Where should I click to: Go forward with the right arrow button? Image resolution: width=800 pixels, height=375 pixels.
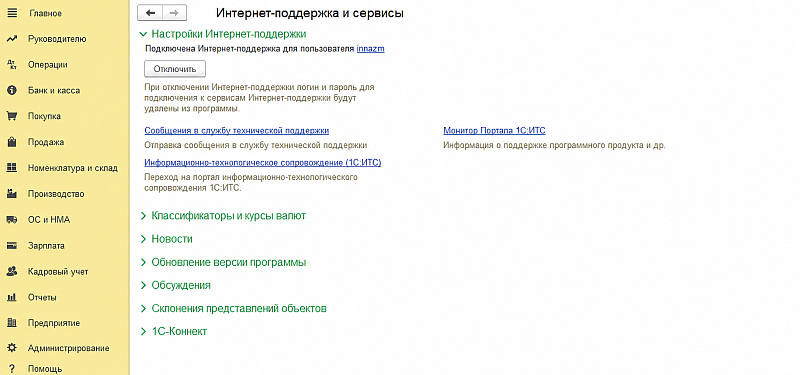[x=174, y=13]
